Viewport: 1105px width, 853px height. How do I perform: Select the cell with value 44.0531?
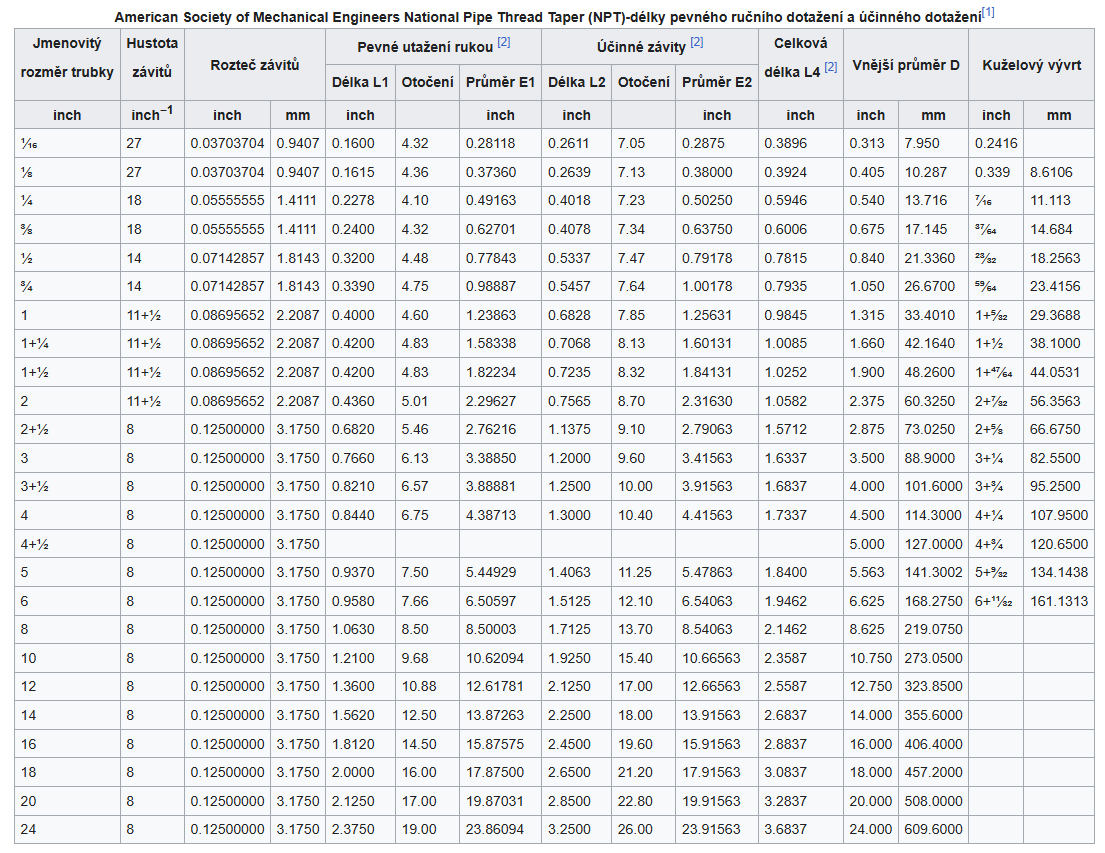click(x=1059, y=372)
